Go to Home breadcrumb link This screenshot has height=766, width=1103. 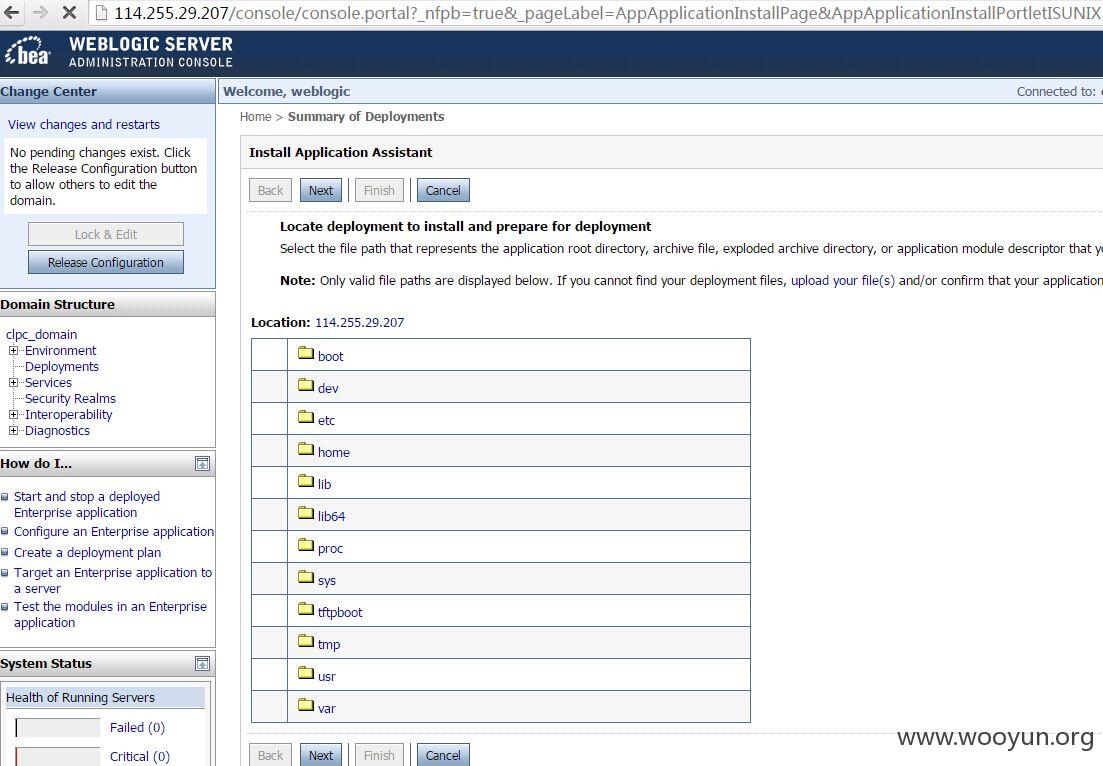click(x=255, y=117)
